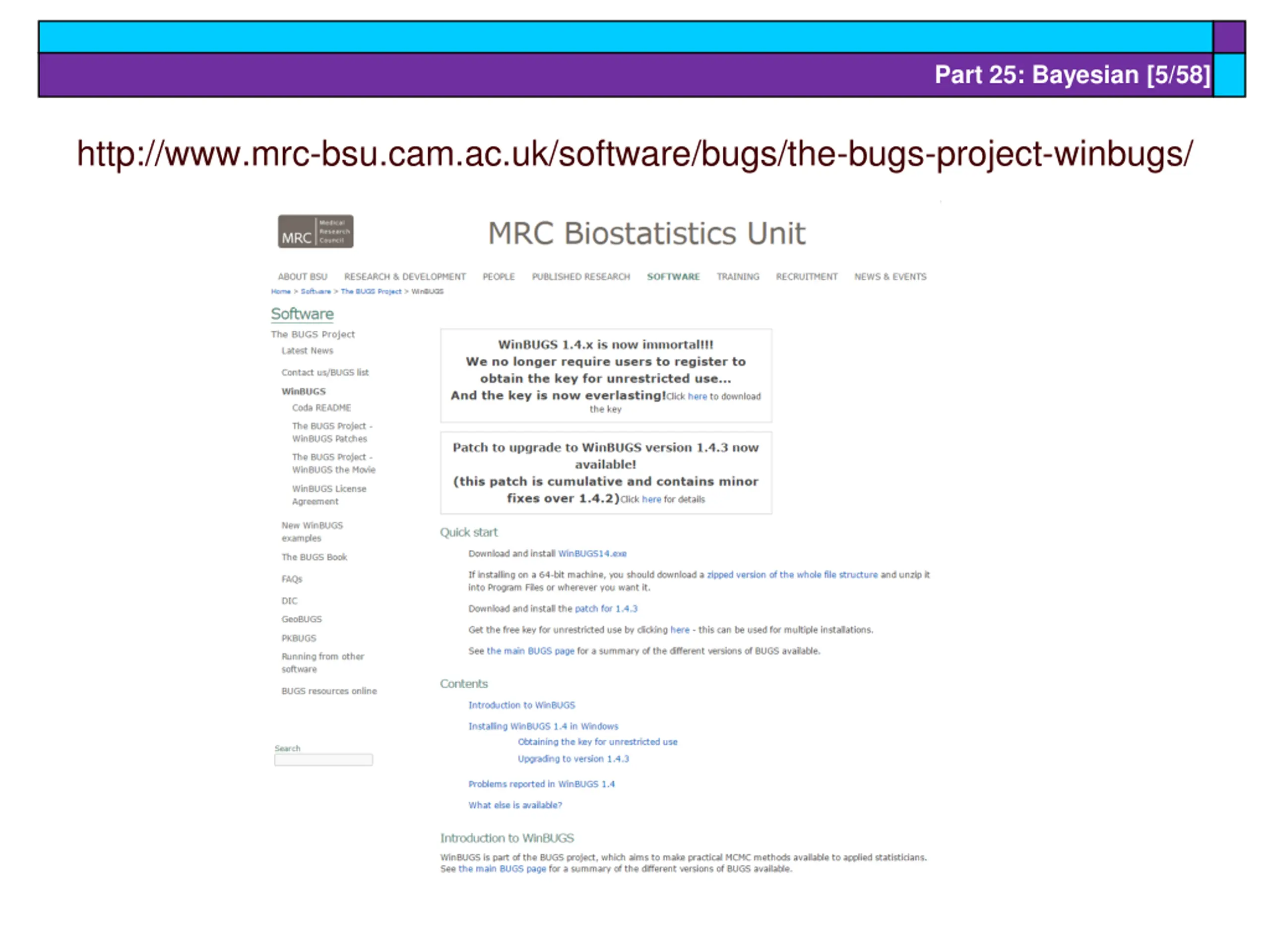Open the patch for 1.4.3 link

tap(606, 608)
